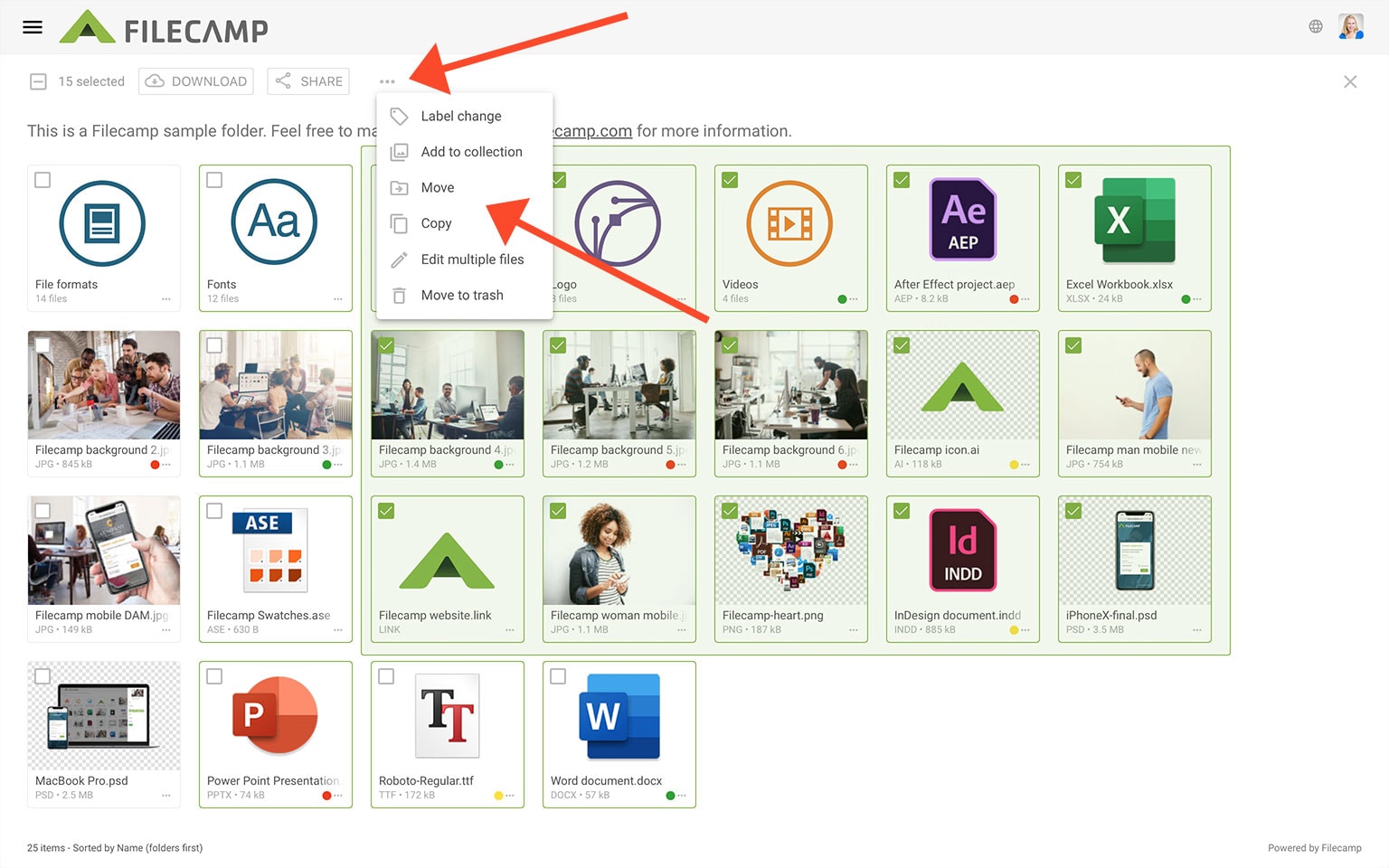Open the hamburger main menu
This screenshot has width=1389, height=868.
tap(33, 27)
